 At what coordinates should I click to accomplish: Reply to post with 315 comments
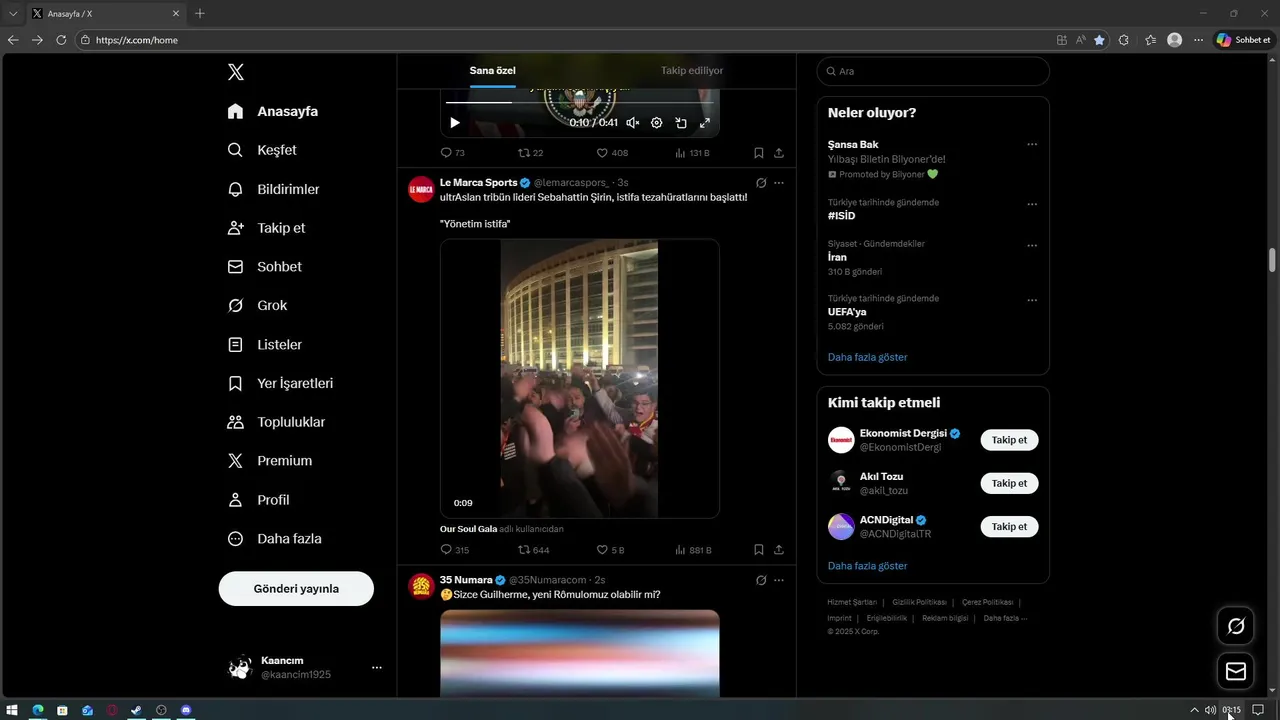455,550
